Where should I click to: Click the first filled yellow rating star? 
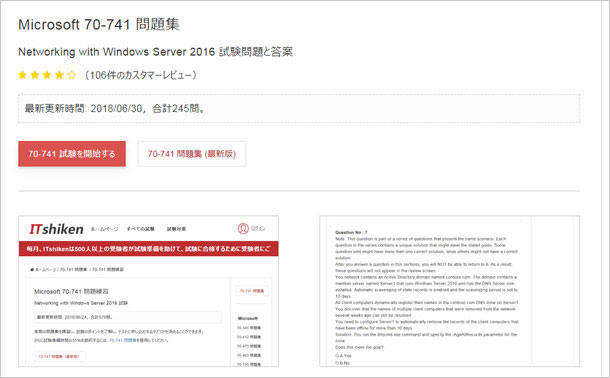[x=23, y=75]
